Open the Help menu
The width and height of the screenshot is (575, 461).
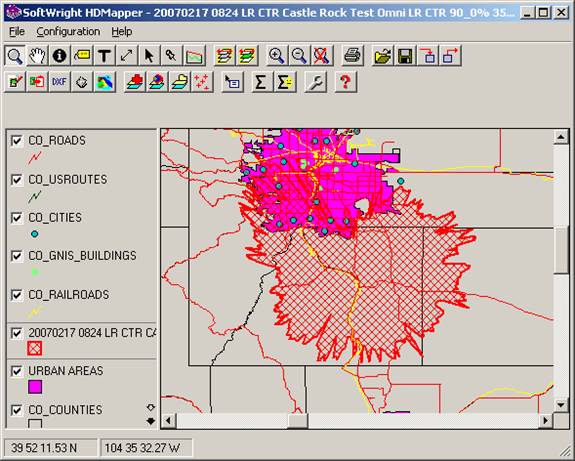click(x=122, y=32)
